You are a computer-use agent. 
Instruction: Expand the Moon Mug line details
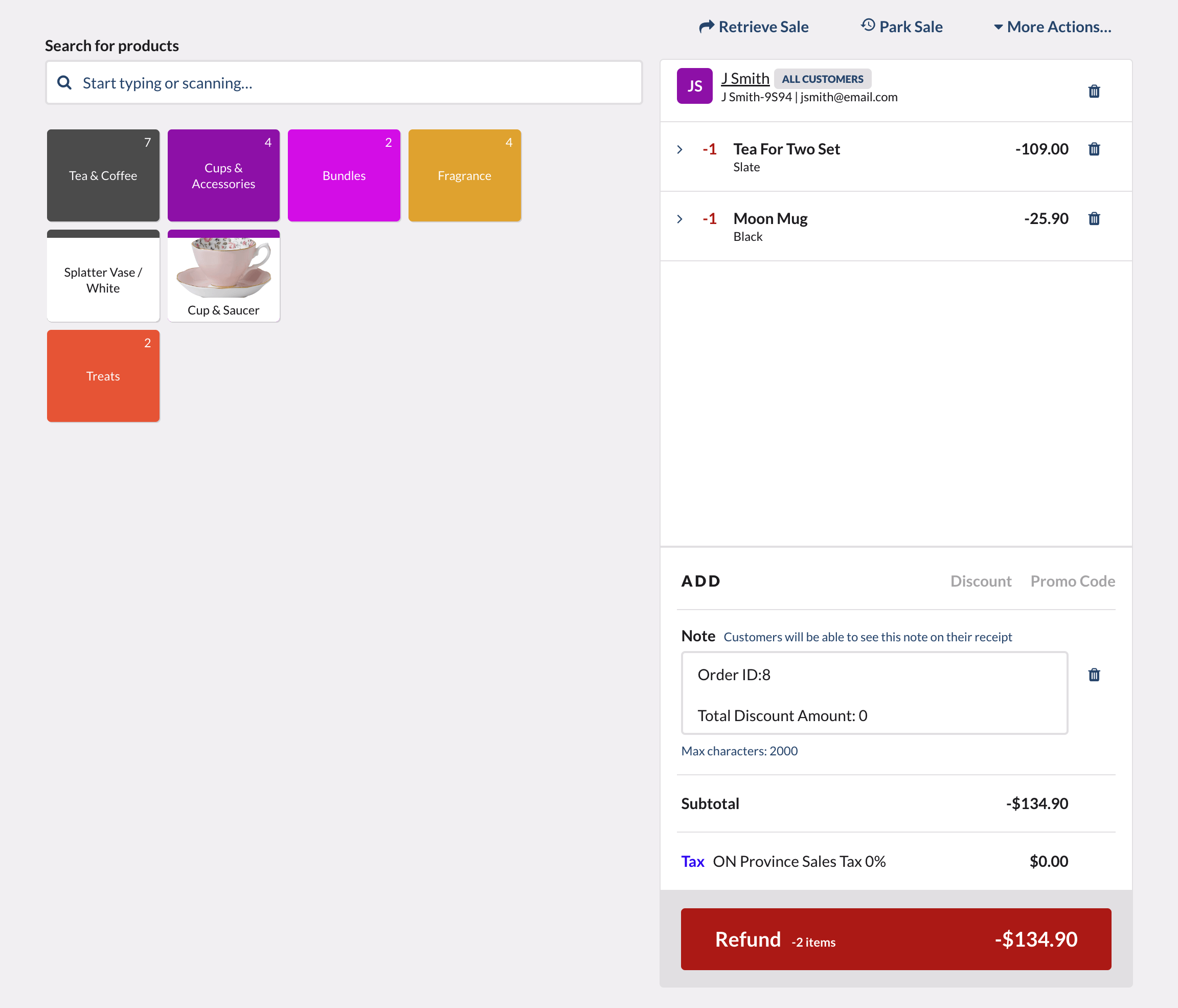(x=680, y=219)
